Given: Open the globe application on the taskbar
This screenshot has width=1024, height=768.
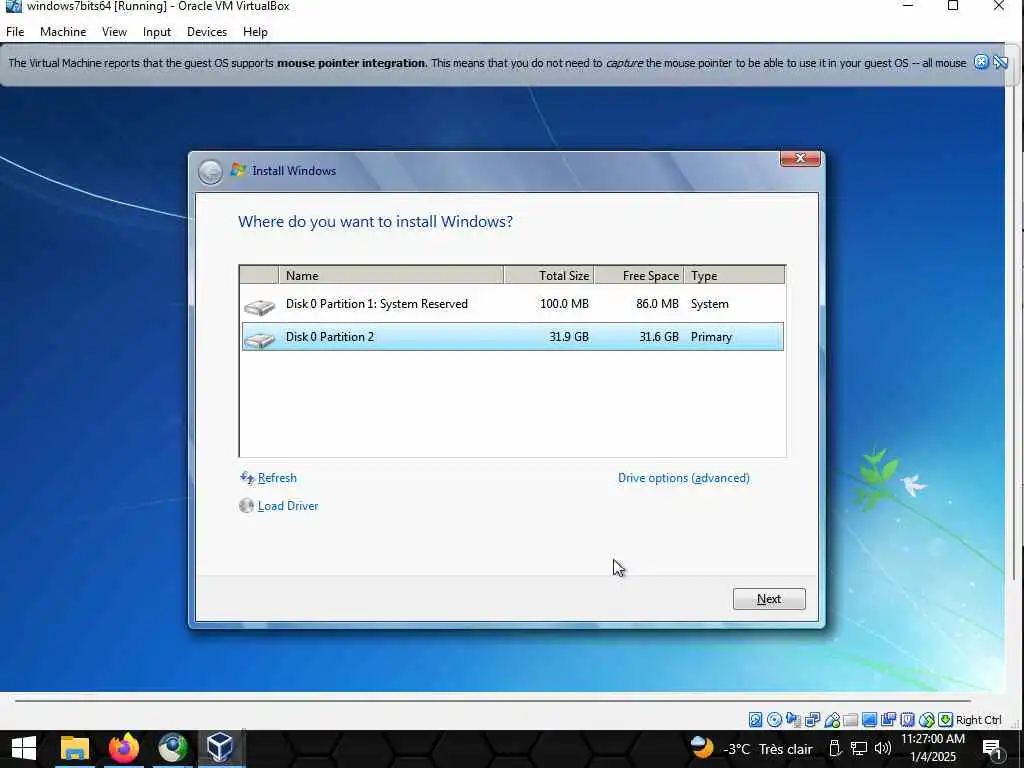Looking at the screenshot, I should [x=172, y=748].
